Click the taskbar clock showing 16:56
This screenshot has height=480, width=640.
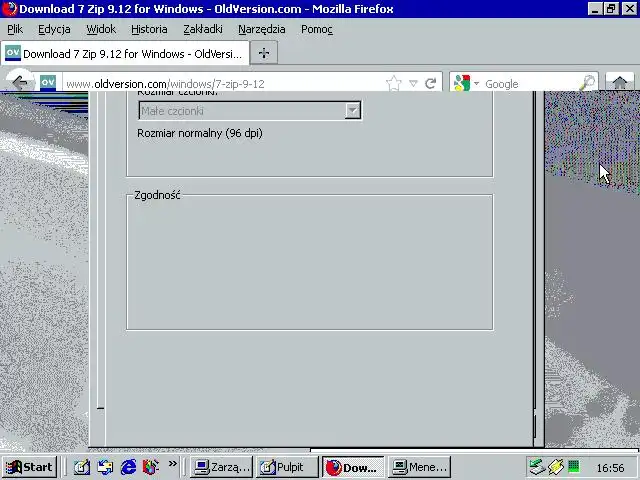[x=610, y=468]
